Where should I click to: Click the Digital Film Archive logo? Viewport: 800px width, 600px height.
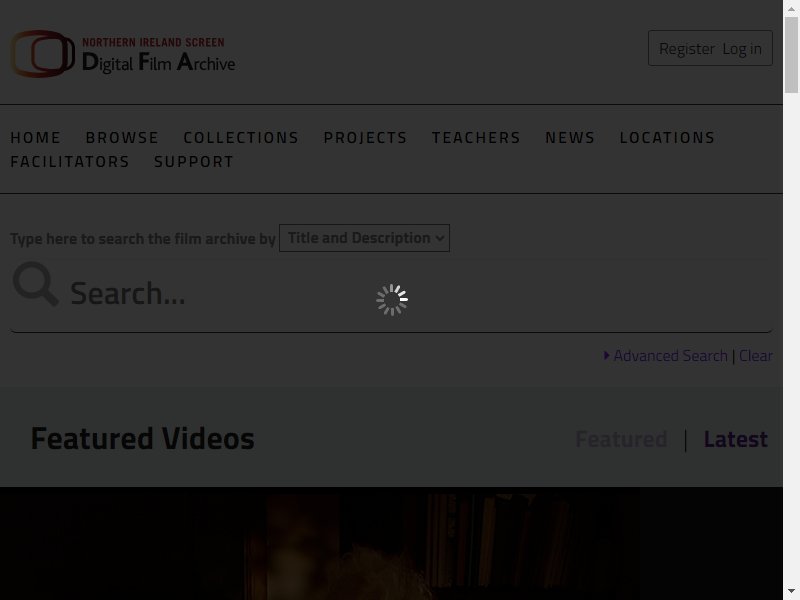pos(123,54)
